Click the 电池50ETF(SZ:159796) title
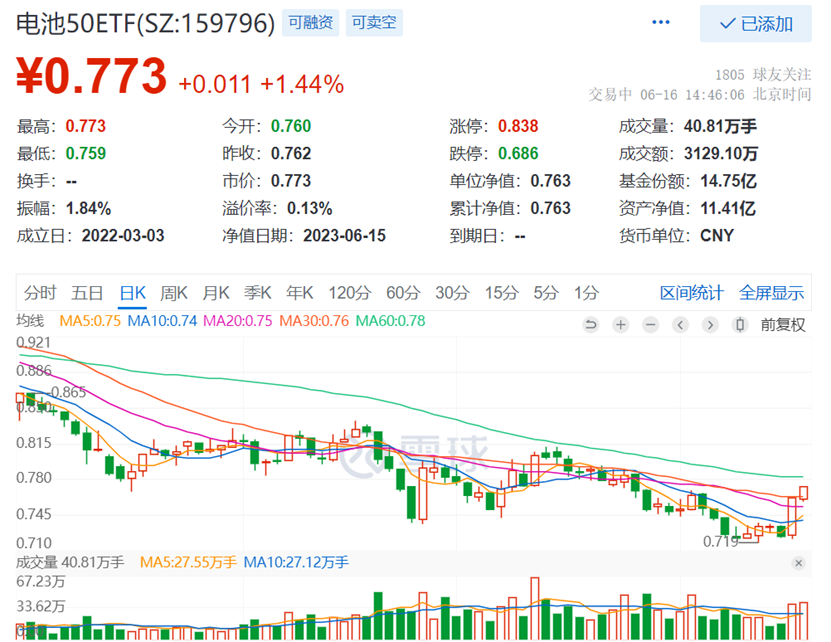 click(x=146, y=23)
